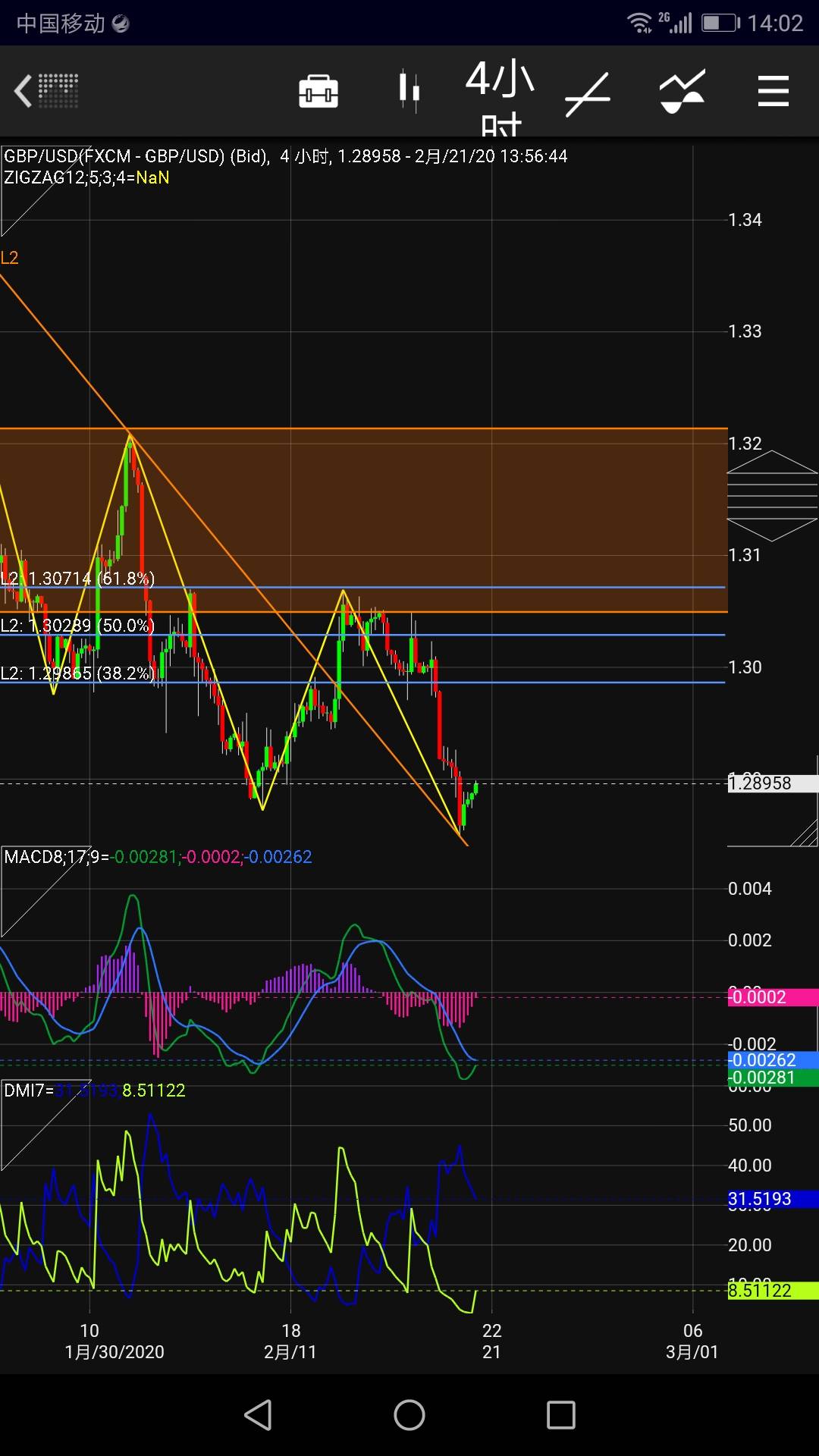Screen dimensions: 819x1456
Task: Tap the Wi-Fi status bar icon
Action: tap(640, 23)
